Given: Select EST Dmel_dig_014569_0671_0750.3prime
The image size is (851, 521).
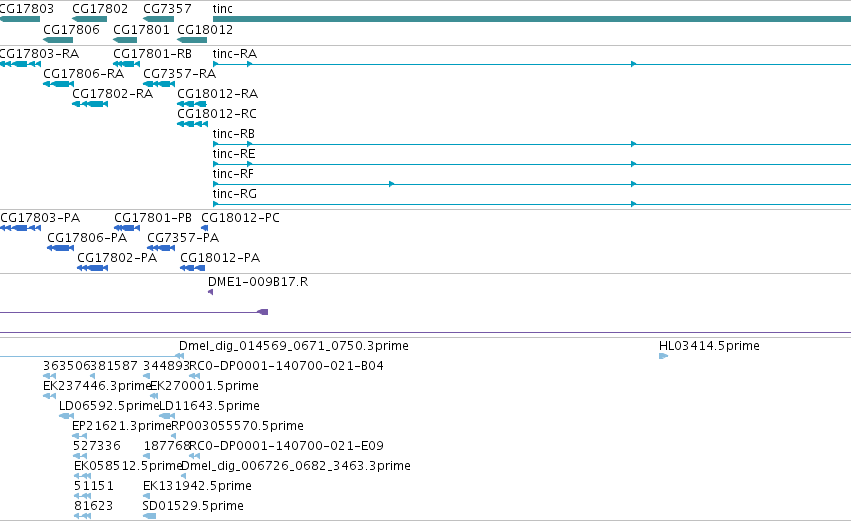Looking at the screenshot, I should click(294, 346).
